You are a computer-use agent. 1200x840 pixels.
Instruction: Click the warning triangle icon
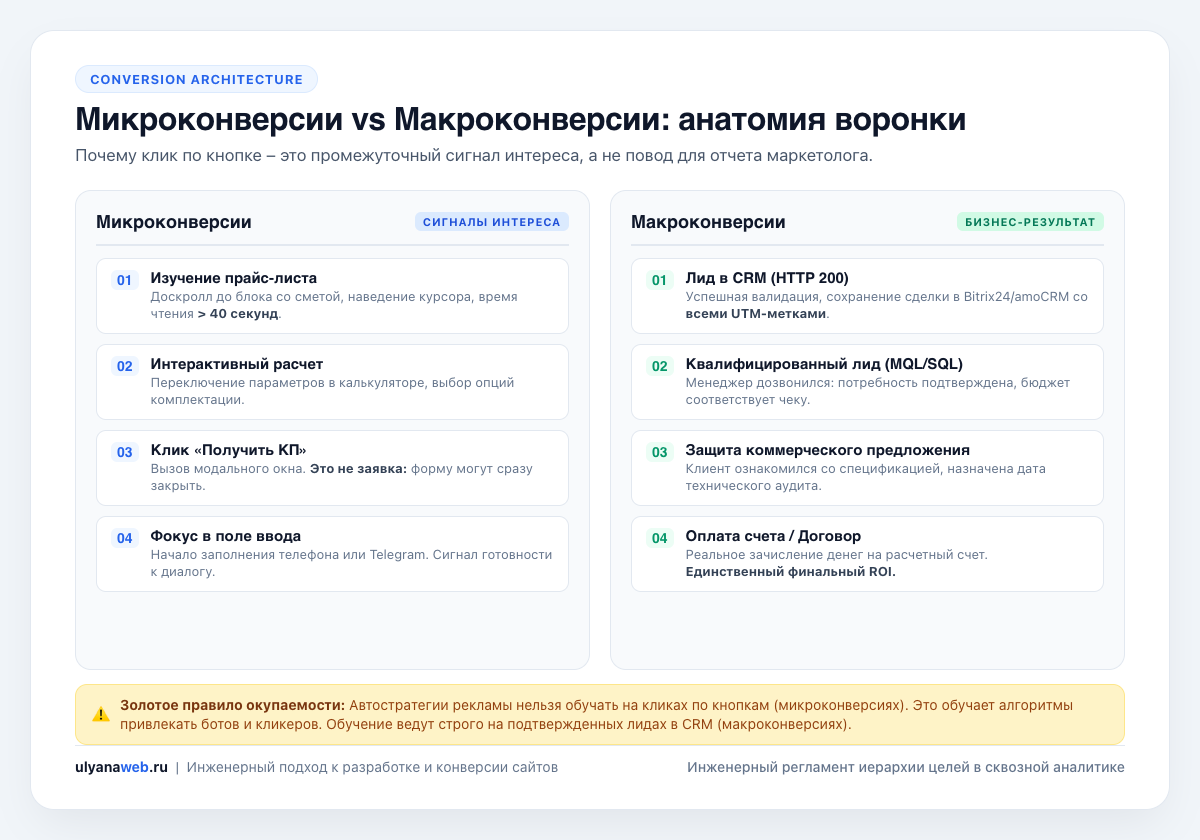click(101, 714)
